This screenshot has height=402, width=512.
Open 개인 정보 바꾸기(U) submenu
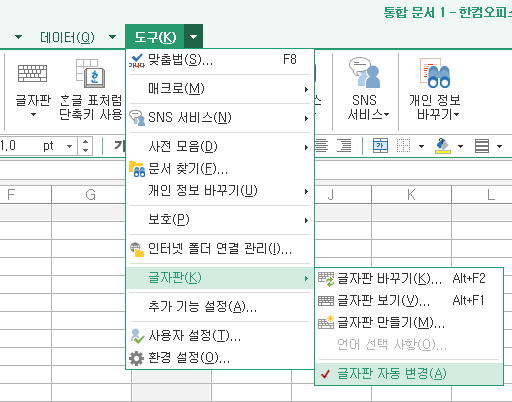[220, 191]
